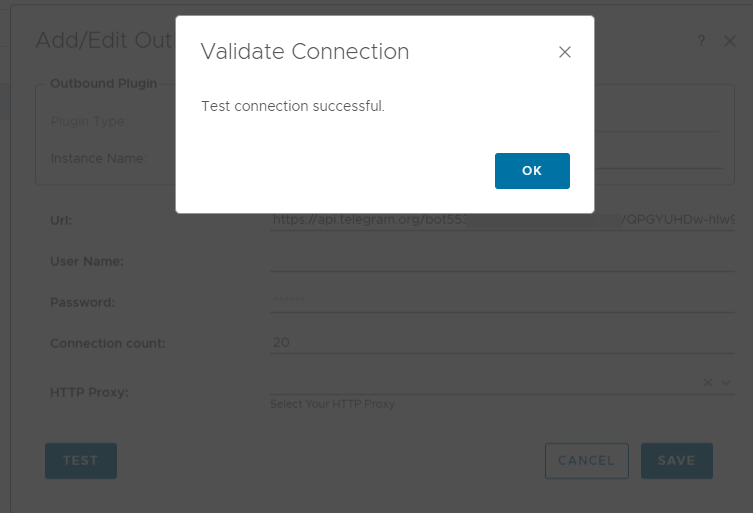
Task: Open help for Add/Edit Outbound dialog
Action: point(702,41)
